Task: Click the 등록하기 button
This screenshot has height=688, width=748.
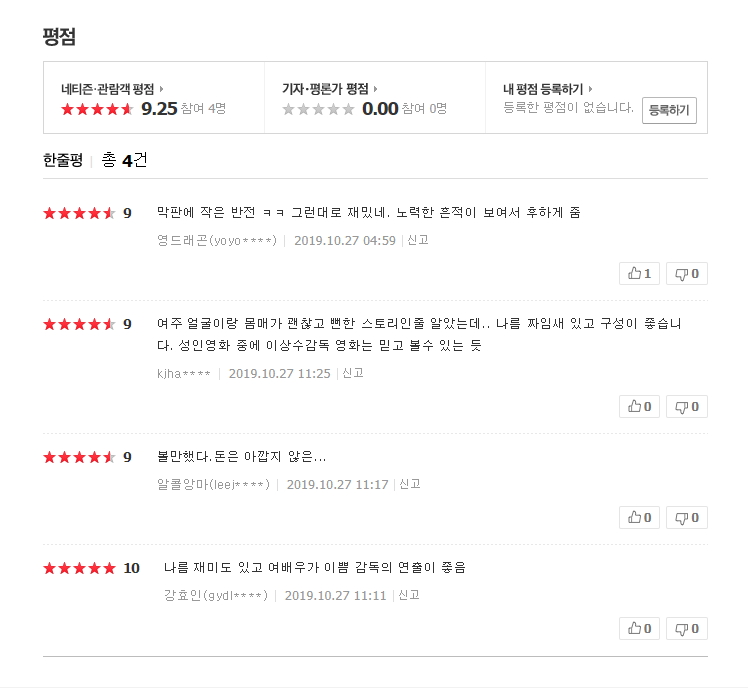Action: click(669, 110)
